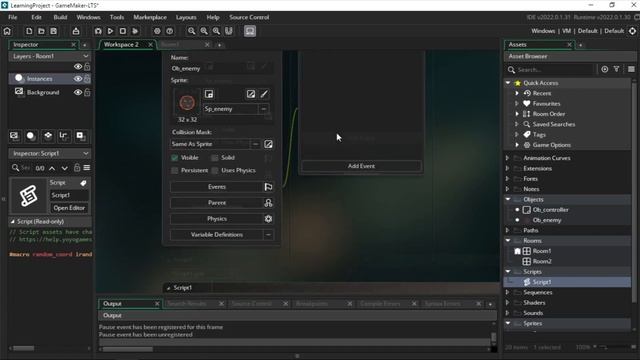640x360 pixels.
Task: Run the game with Play icon
Action: (x=110, y=31)
